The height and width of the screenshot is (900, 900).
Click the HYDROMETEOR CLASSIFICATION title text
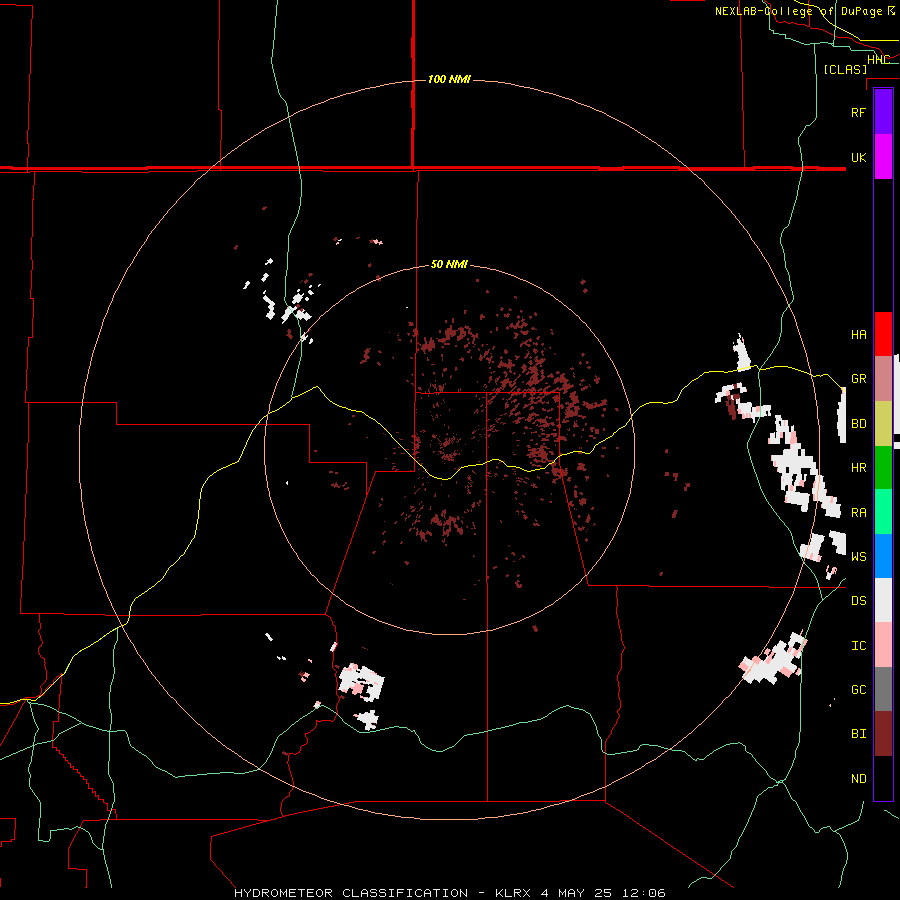(x=351, y=893)
